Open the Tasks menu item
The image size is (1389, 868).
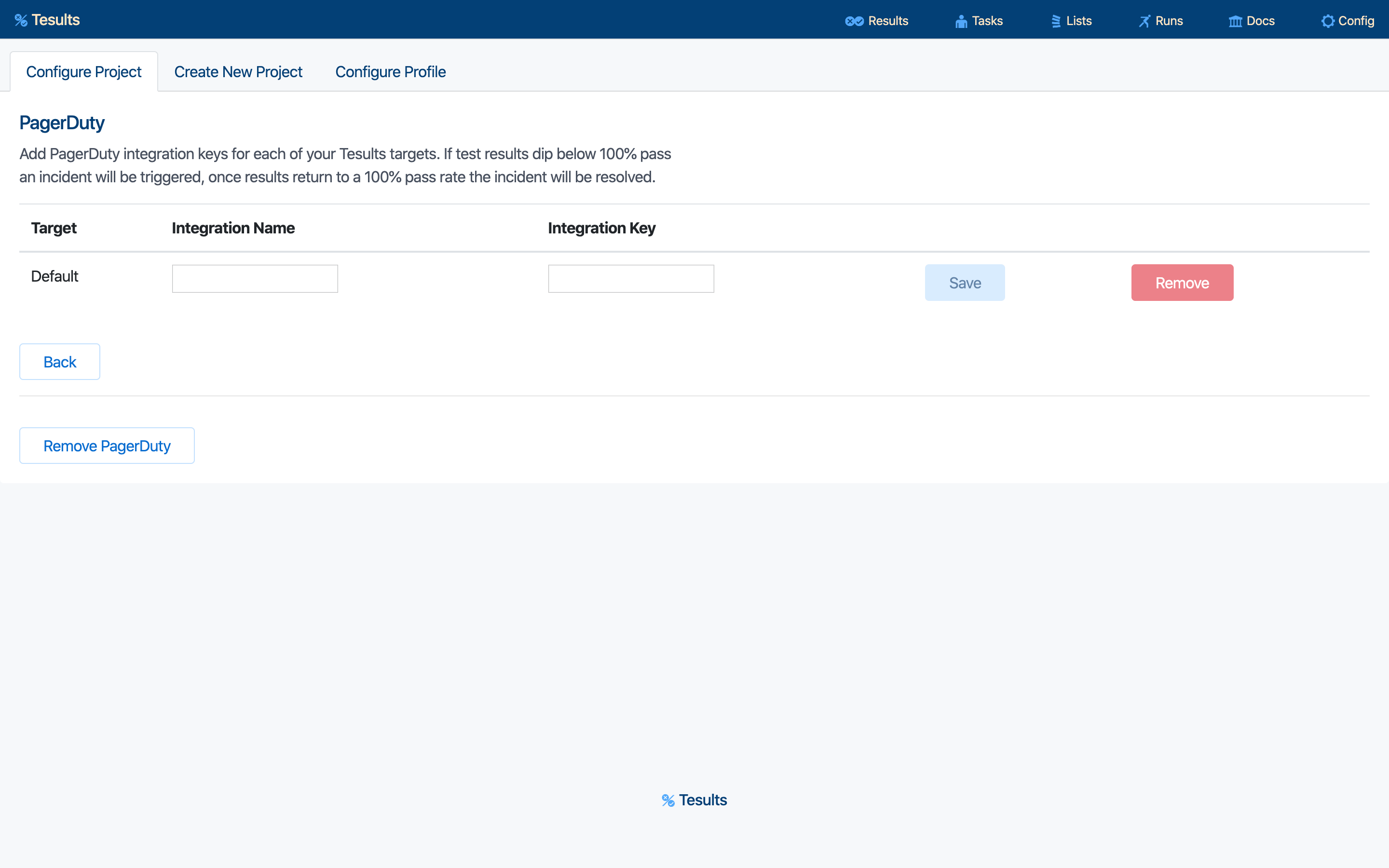click(x=979, y=21)
